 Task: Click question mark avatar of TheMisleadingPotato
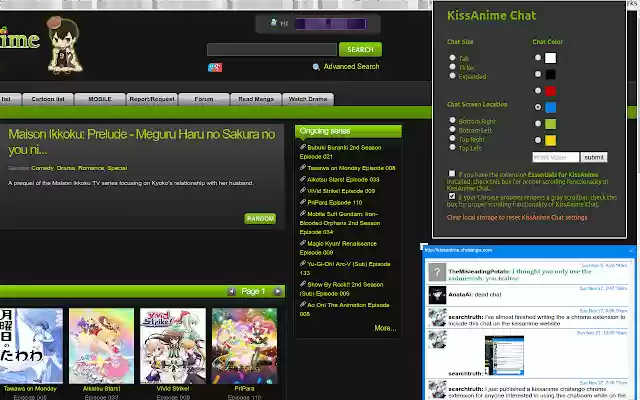click(x=437, y=272)
